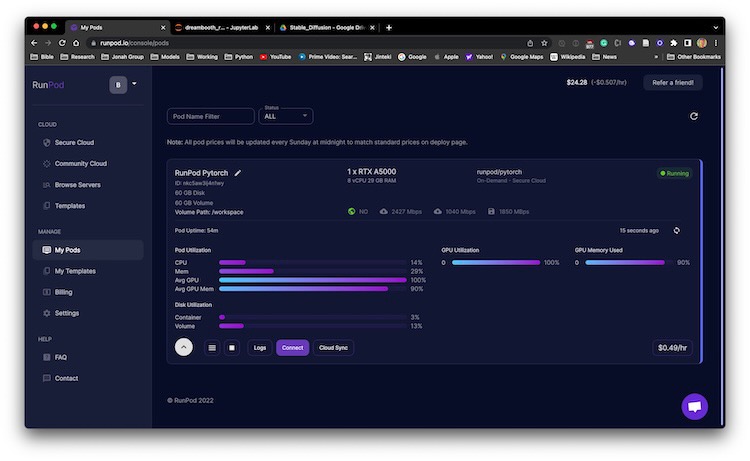This screenshot has height=461, width=750.
Task: Click the Secure Cloud shield icon
Action: coord(46,142)
